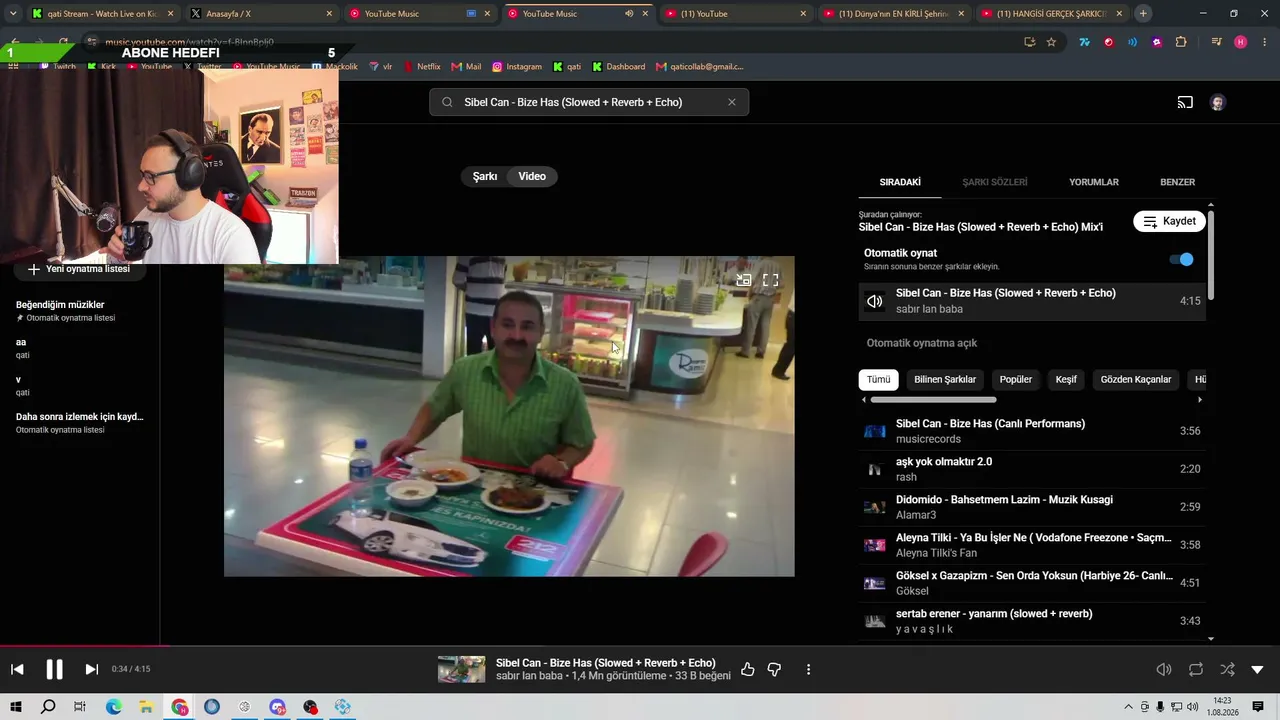Pause the playing song
This screenshot has width=1280, height=720.
[x=54, y=669]
